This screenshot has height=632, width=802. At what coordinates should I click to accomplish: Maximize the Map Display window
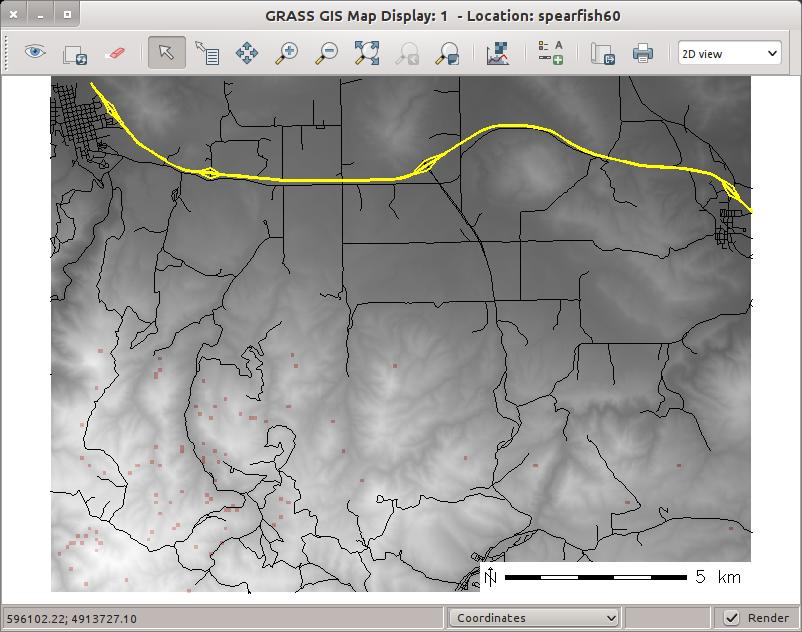[x=67, y=14]
